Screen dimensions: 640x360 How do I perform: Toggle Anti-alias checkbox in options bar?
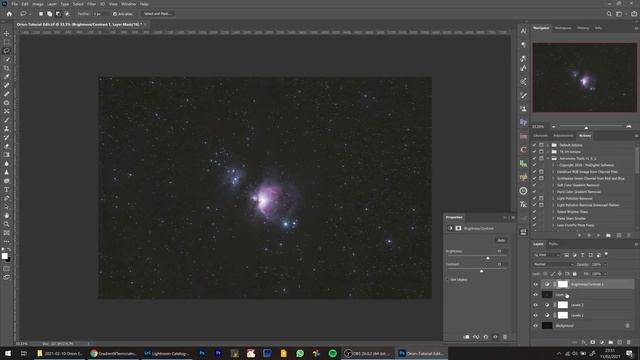(x=115, y=14)
